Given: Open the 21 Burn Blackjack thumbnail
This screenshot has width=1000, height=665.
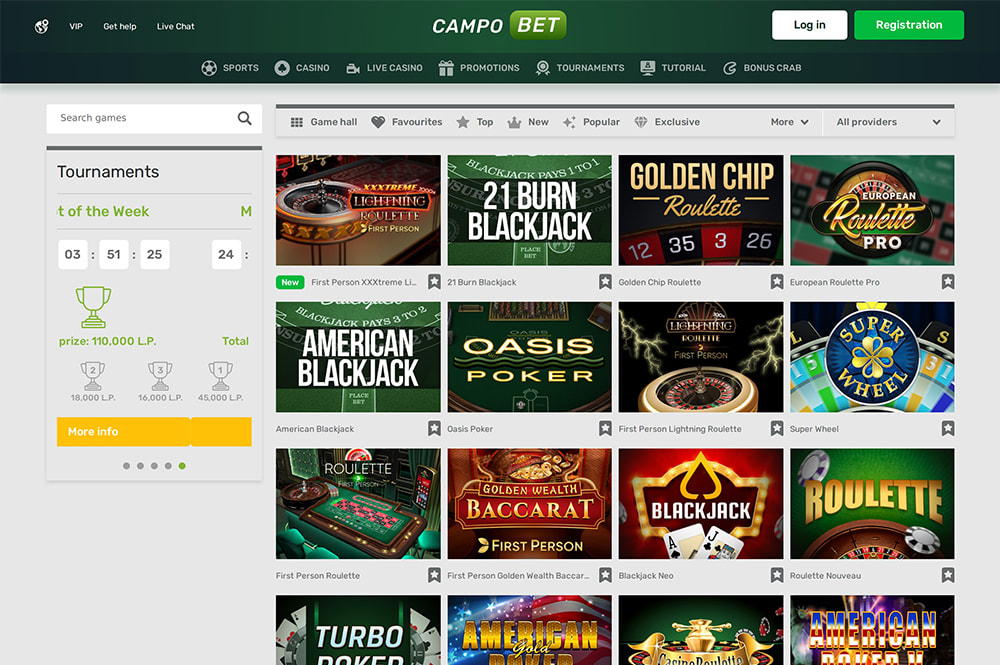Looking at the screenshot, I should [529, 210].
